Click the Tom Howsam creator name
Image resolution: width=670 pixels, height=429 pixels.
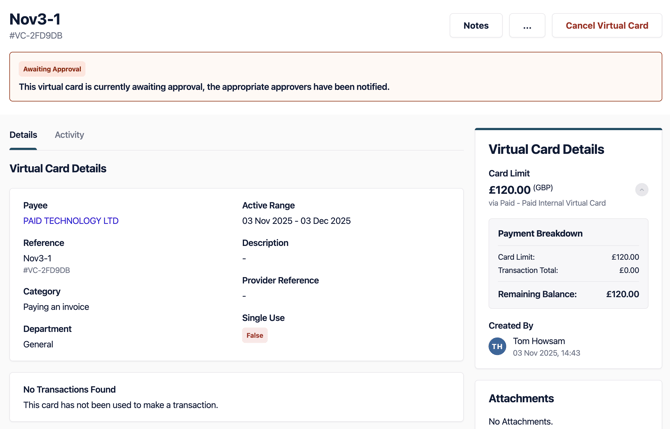pyautogui.click(x=539, y=341)
